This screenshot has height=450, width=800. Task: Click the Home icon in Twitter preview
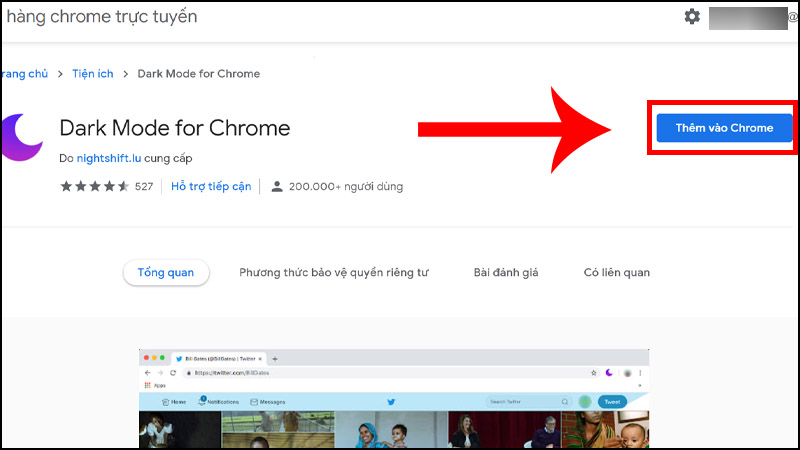coord(166,402)
